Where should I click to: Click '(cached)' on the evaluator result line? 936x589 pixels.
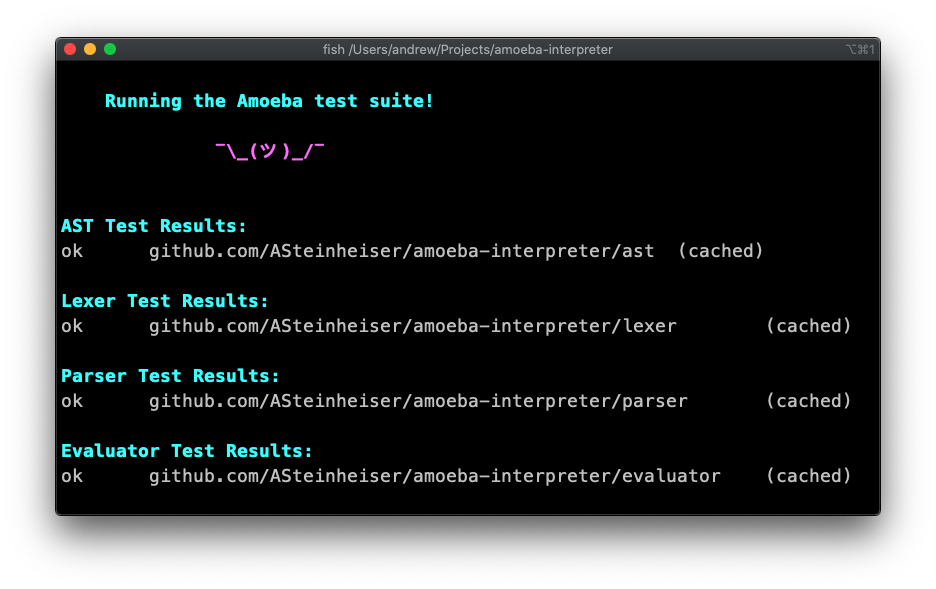808,476
